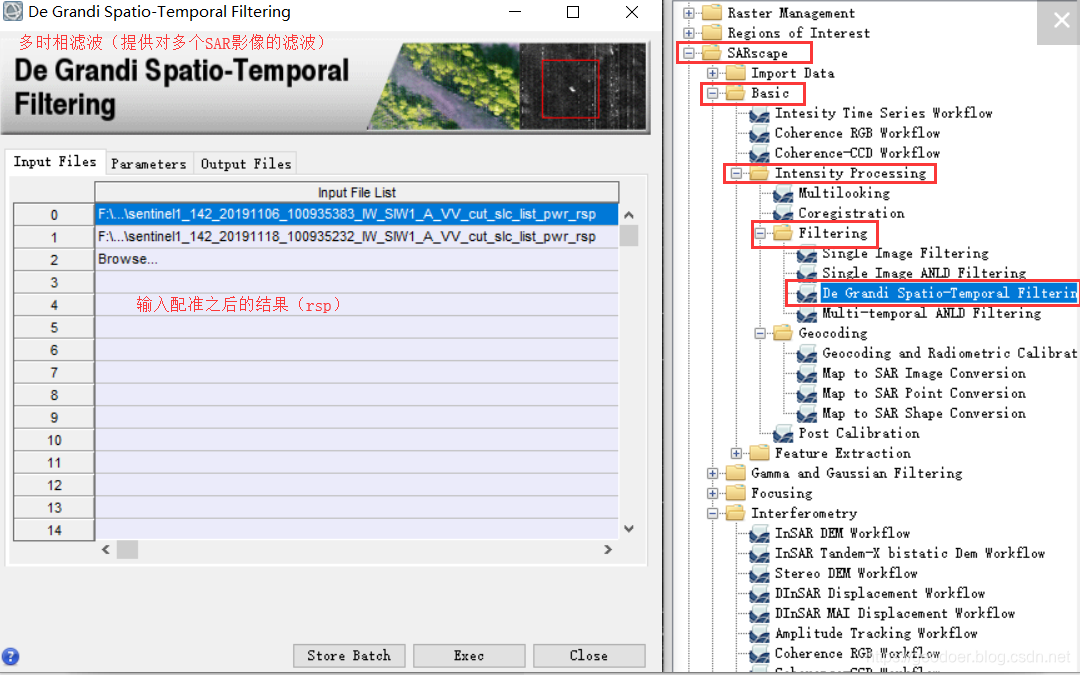1080x675 pixels.
Task: Open DInSAR Displacement Workflow icon
Action: [760, 594]
